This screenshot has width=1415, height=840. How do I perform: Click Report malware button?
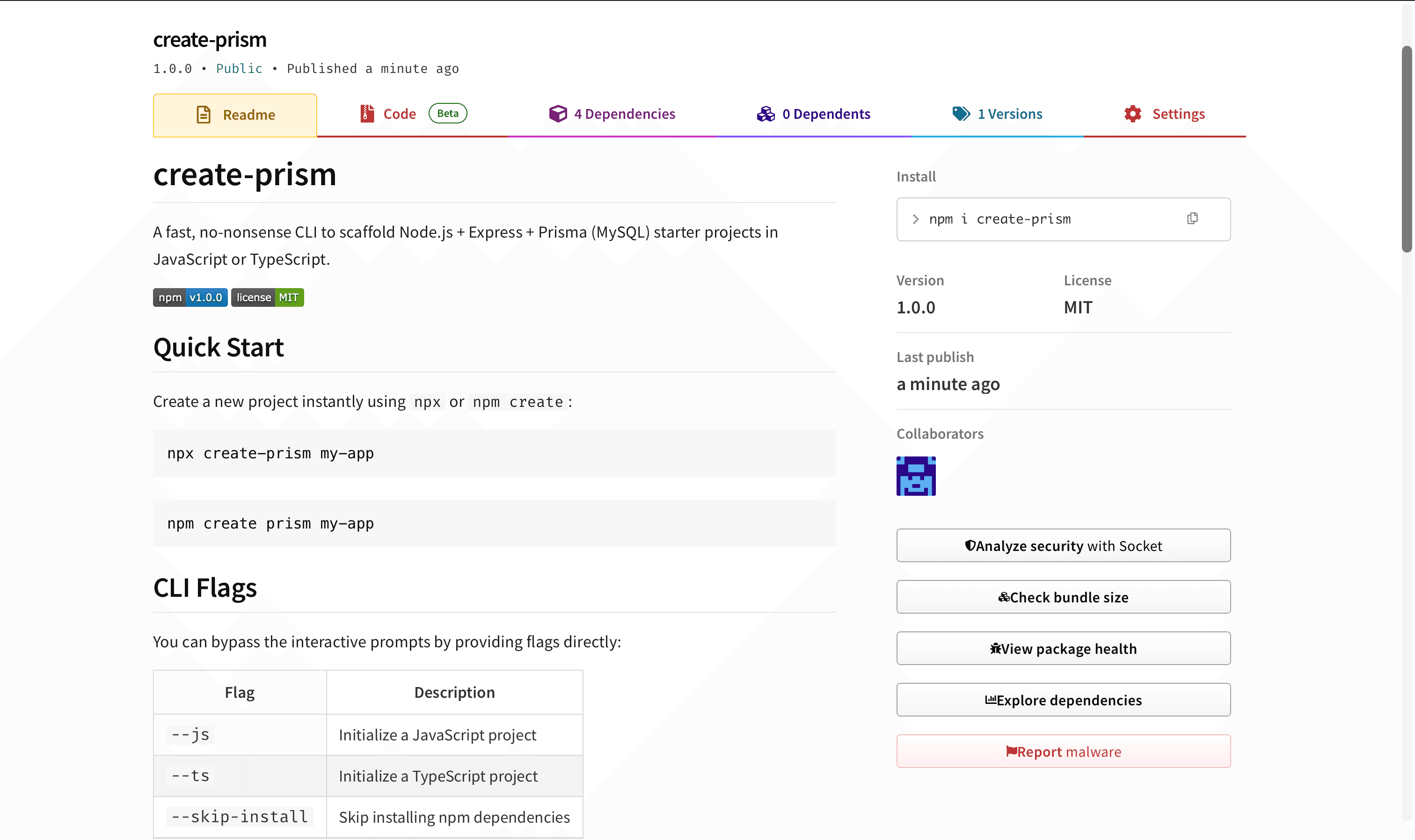1064,751
